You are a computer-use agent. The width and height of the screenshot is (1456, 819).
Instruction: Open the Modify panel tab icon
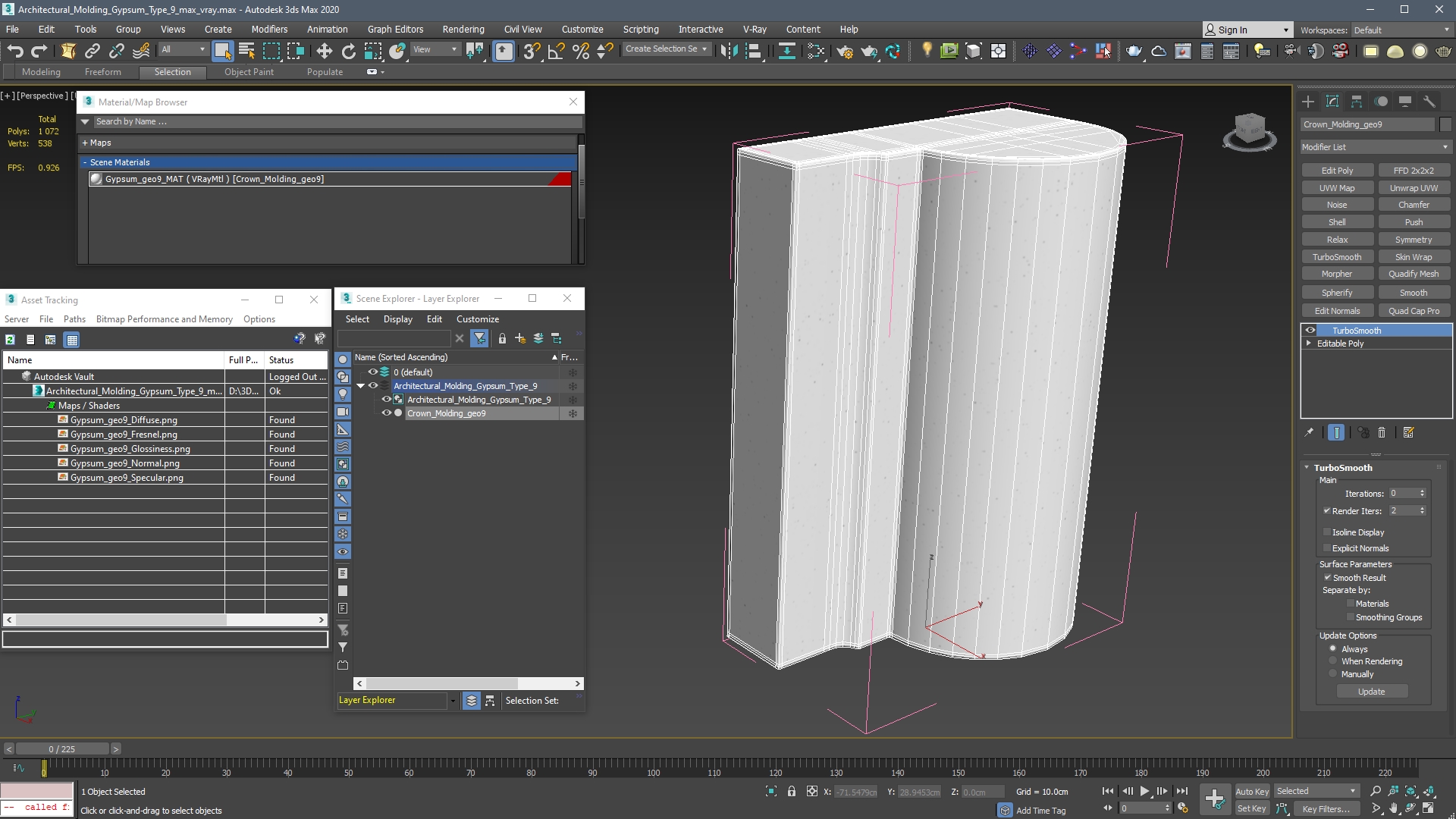point(1332,102)
